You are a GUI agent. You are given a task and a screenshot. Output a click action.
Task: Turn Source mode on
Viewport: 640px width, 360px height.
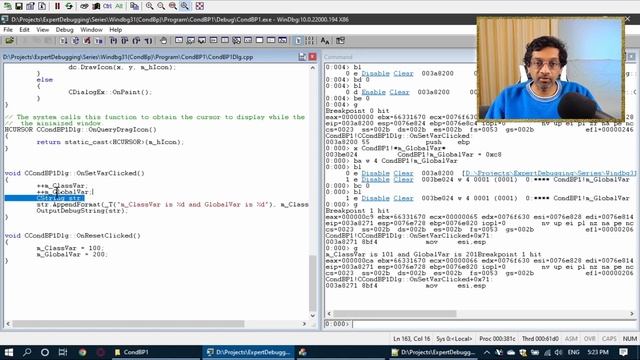coord(298,40)
